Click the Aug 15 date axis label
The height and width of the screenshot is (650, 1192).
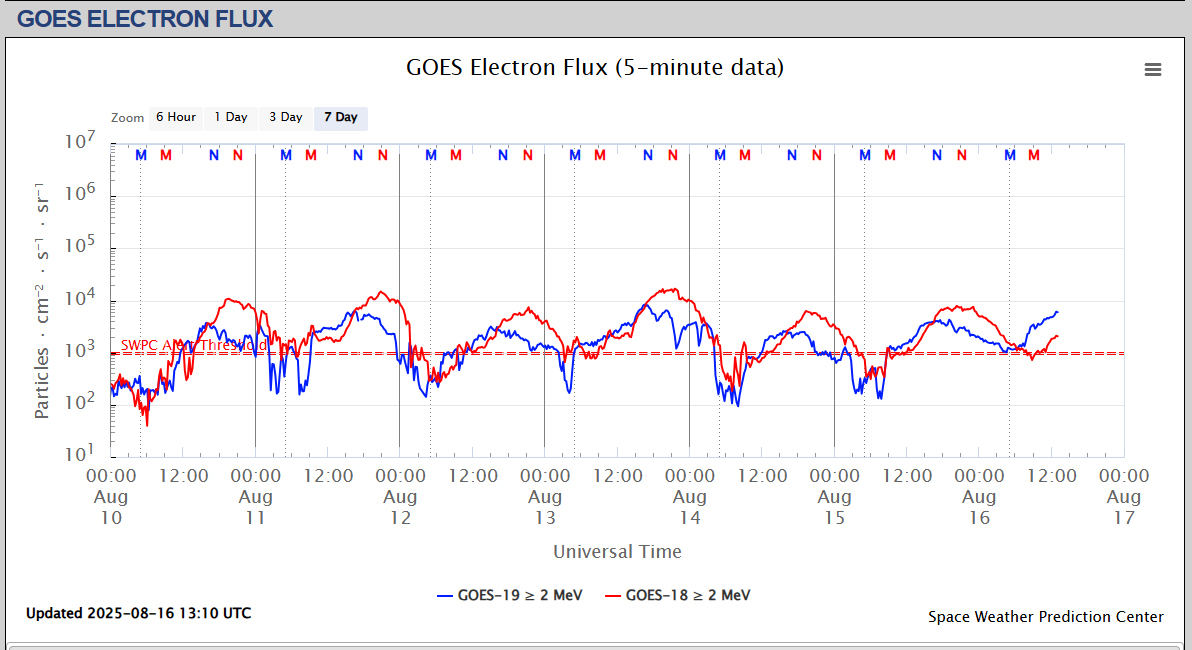coord(835,497)
